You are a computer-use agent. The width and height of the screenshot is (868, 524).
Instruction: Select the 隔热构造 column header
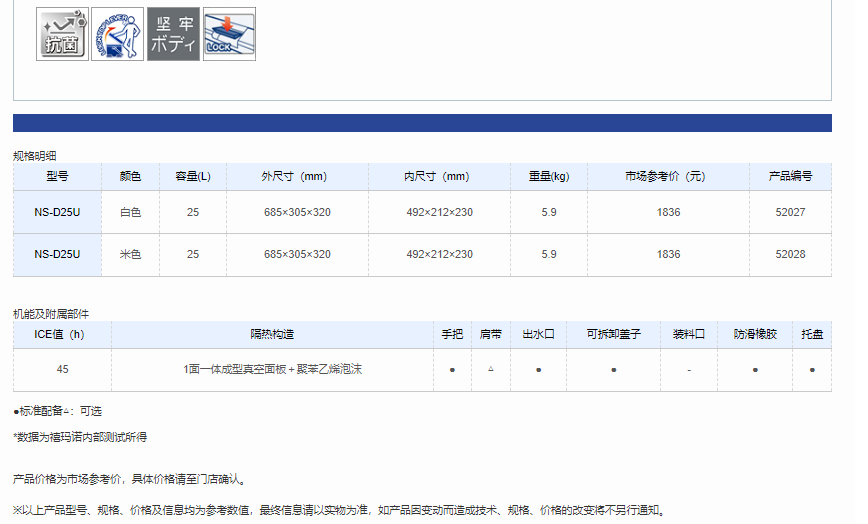pos(272,335)
